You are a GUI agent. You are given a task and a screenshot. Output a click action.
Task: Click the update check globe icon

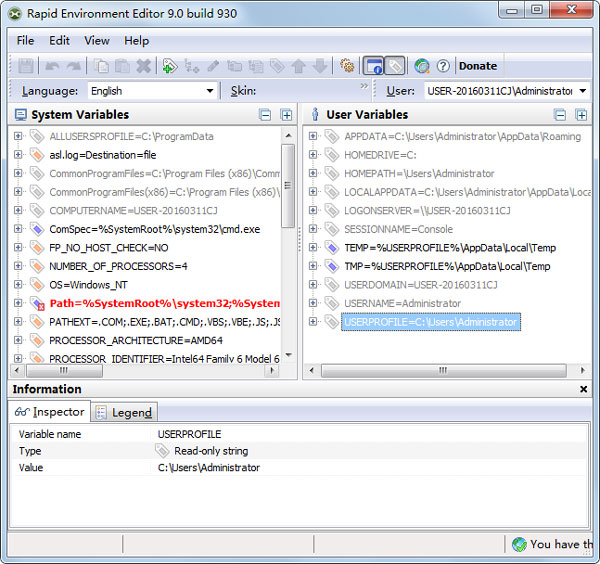422,66
